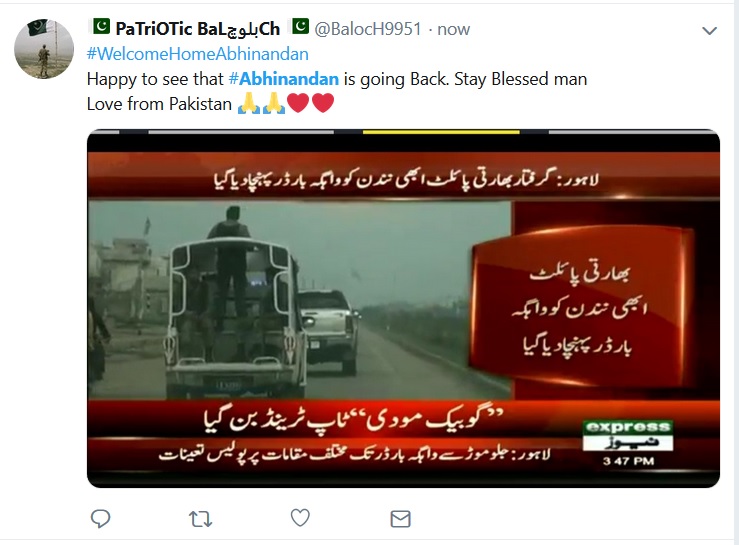Click the Pakistan flag emoji before the display name
Screen dimensions: 739x545
(x=101, y=26)
